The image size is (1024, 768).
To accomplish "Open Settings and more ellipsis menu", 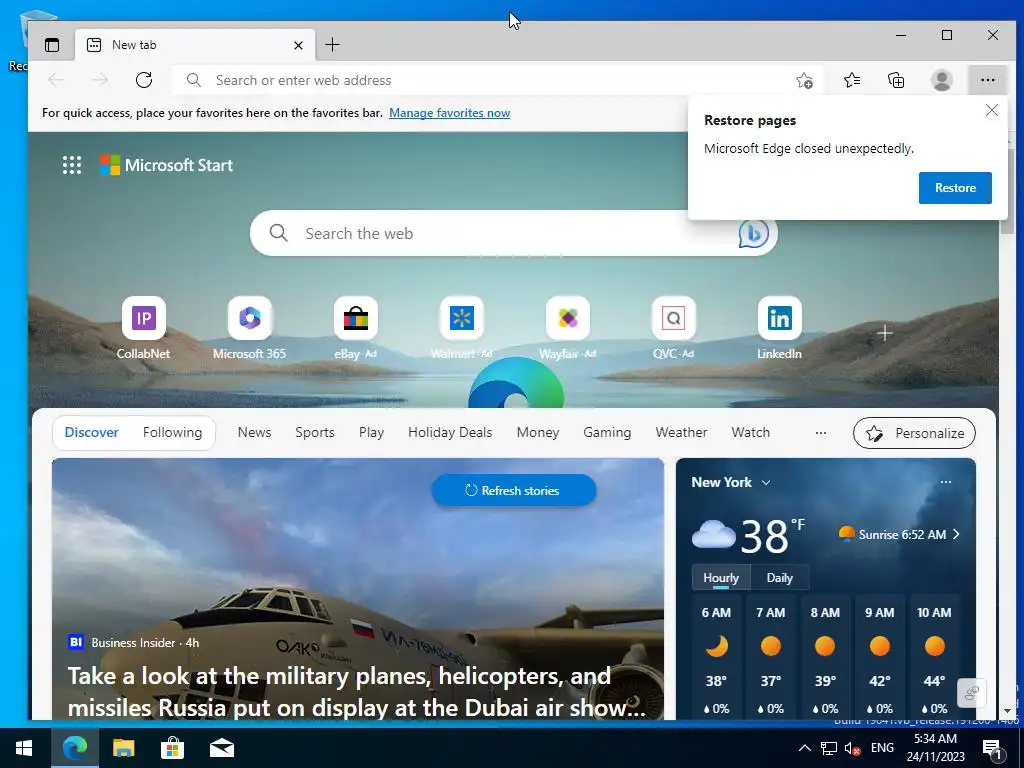I will pos(987,80).
